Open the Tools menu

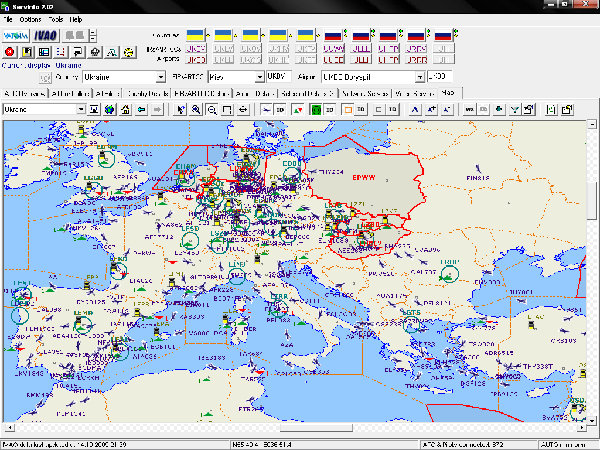[56, 19]
